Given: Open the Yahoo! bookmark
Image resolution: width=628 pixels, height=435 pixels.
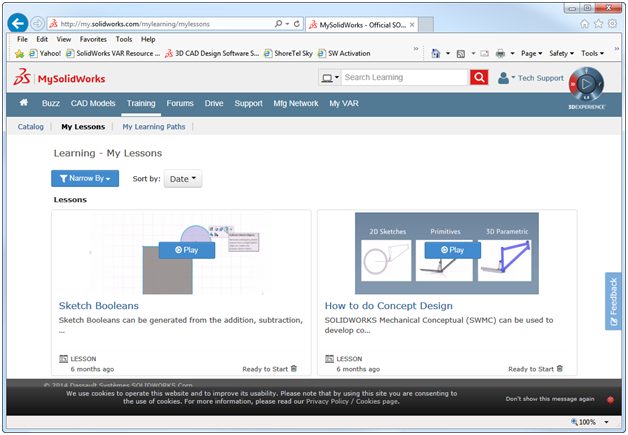Looking at the screenshot, I should 45,53.
